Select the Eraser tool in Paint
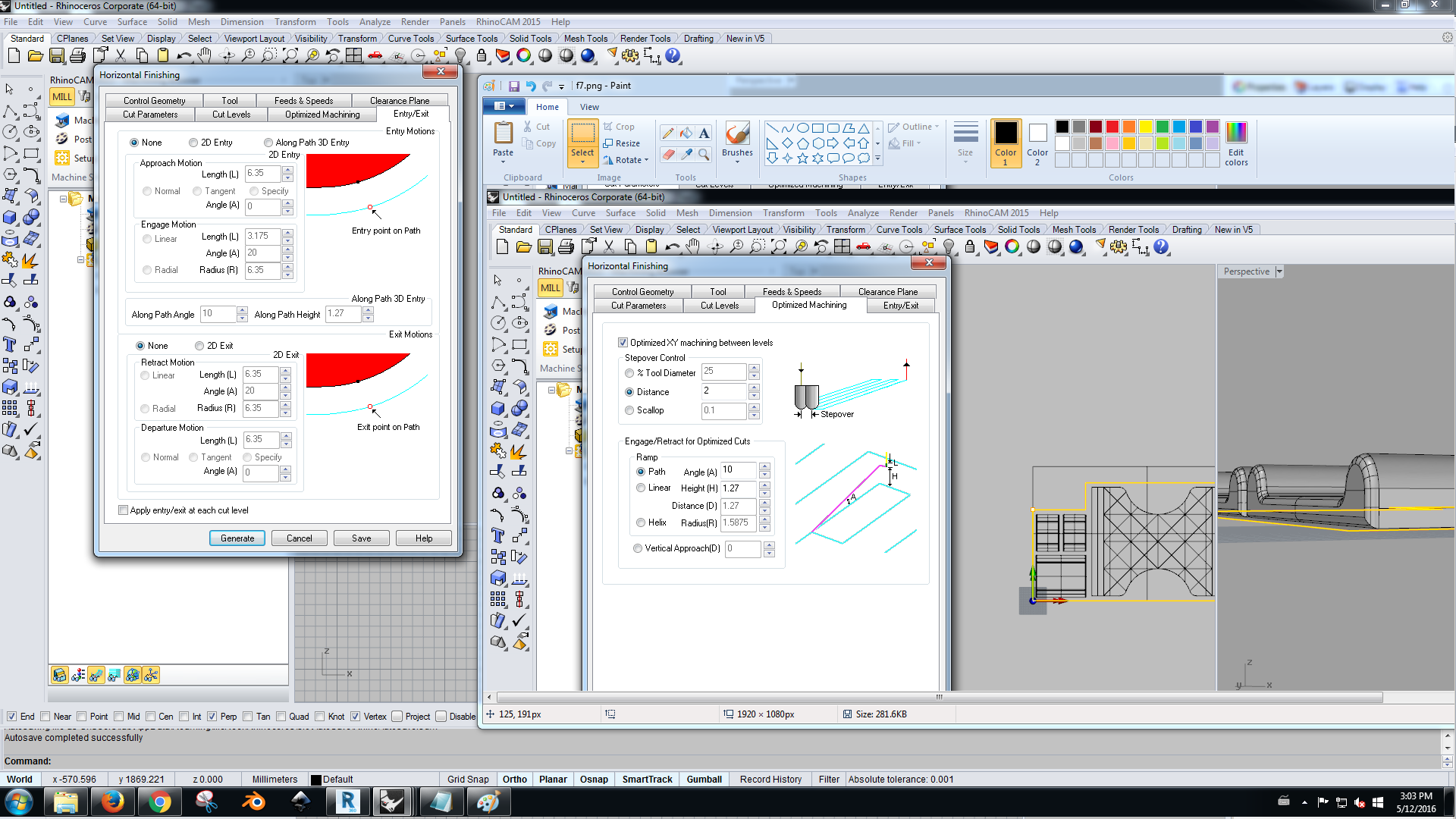Screen dimensions: 1456x819 coord(668,154)
